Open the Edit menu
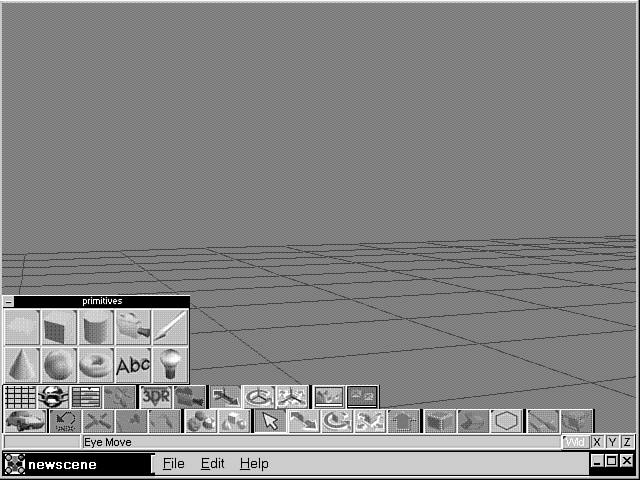This screenshot has width=640, height=480. (213, 464)
